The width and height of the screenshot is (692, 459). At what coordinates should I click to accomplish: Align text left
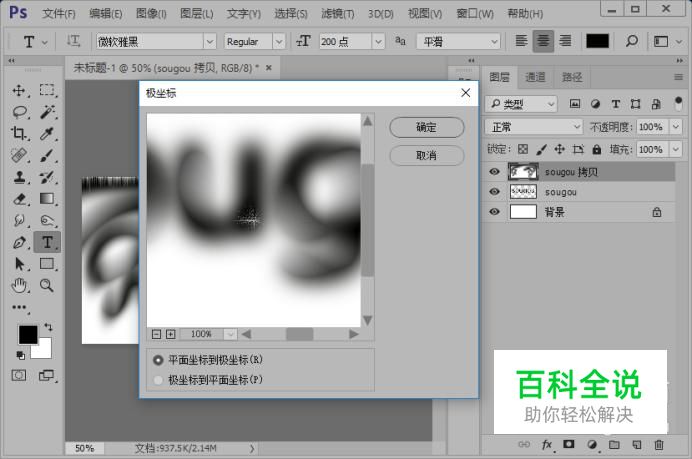click(521, 41)
